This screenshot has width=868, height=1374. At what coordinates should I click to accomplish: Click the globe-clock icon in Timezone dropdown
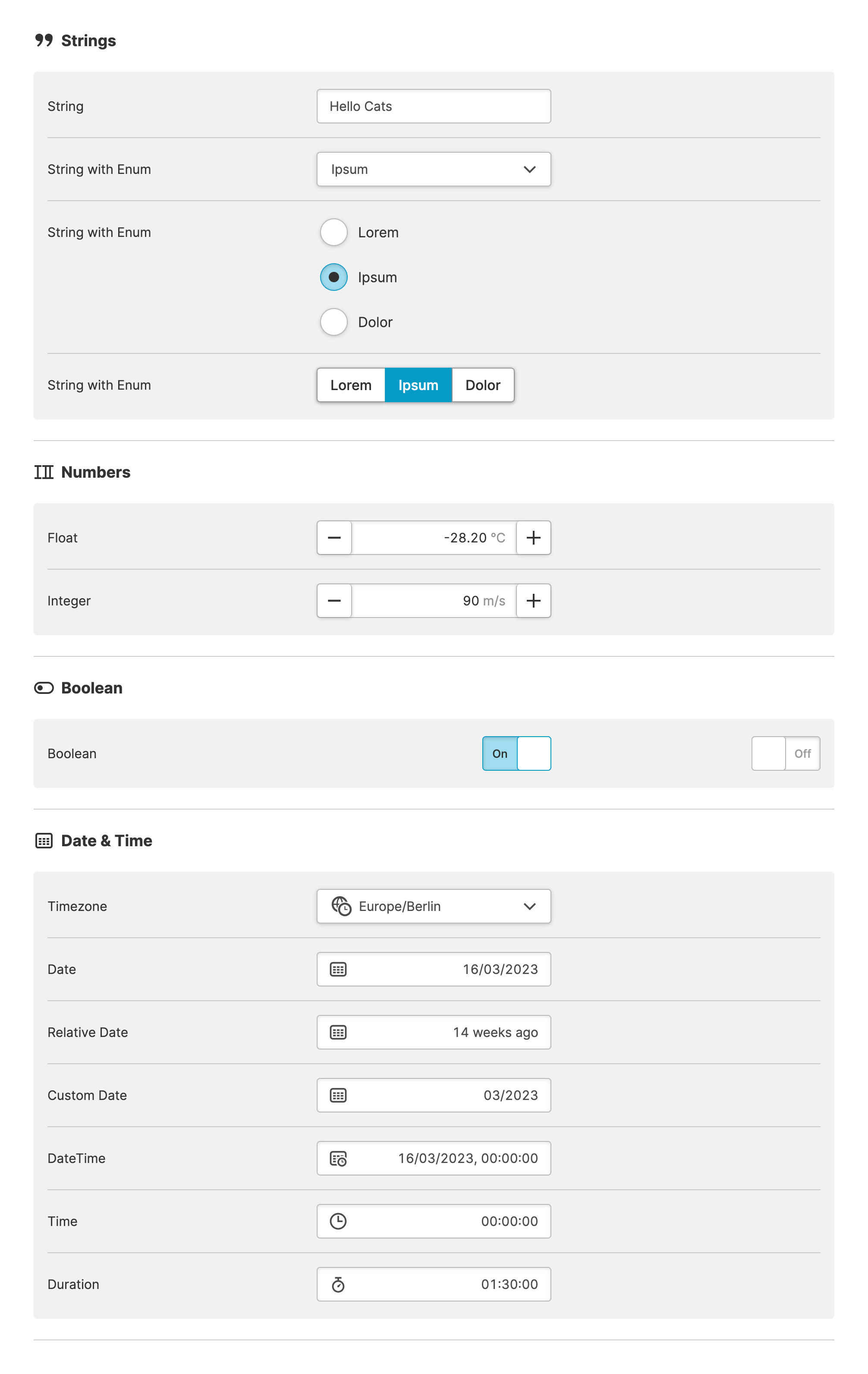point(341,906)
